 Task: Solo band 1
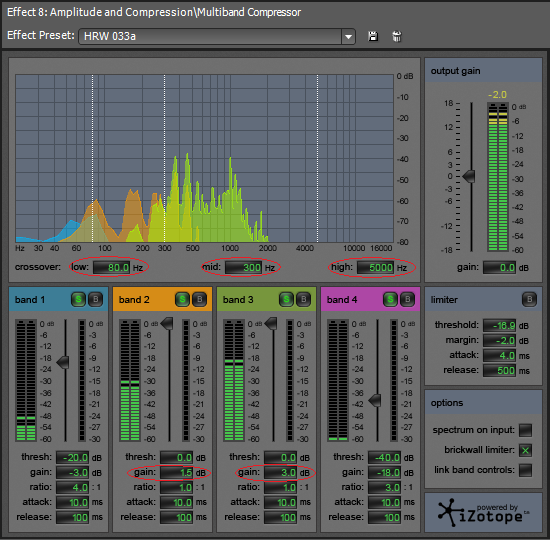(79, 299)
